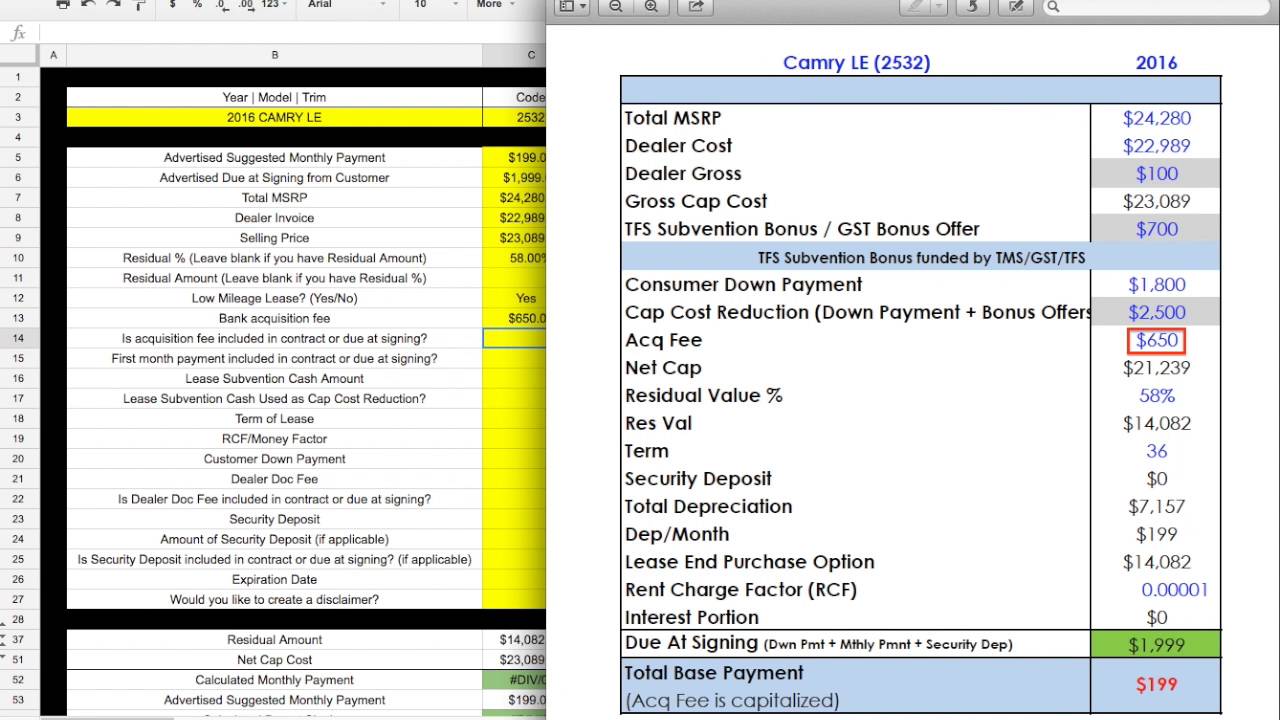This screenshot has height=720, width=1280.
Task: Click 'Camry LE (2532)' heading in the PDF
Action: [x=856, y=62]
